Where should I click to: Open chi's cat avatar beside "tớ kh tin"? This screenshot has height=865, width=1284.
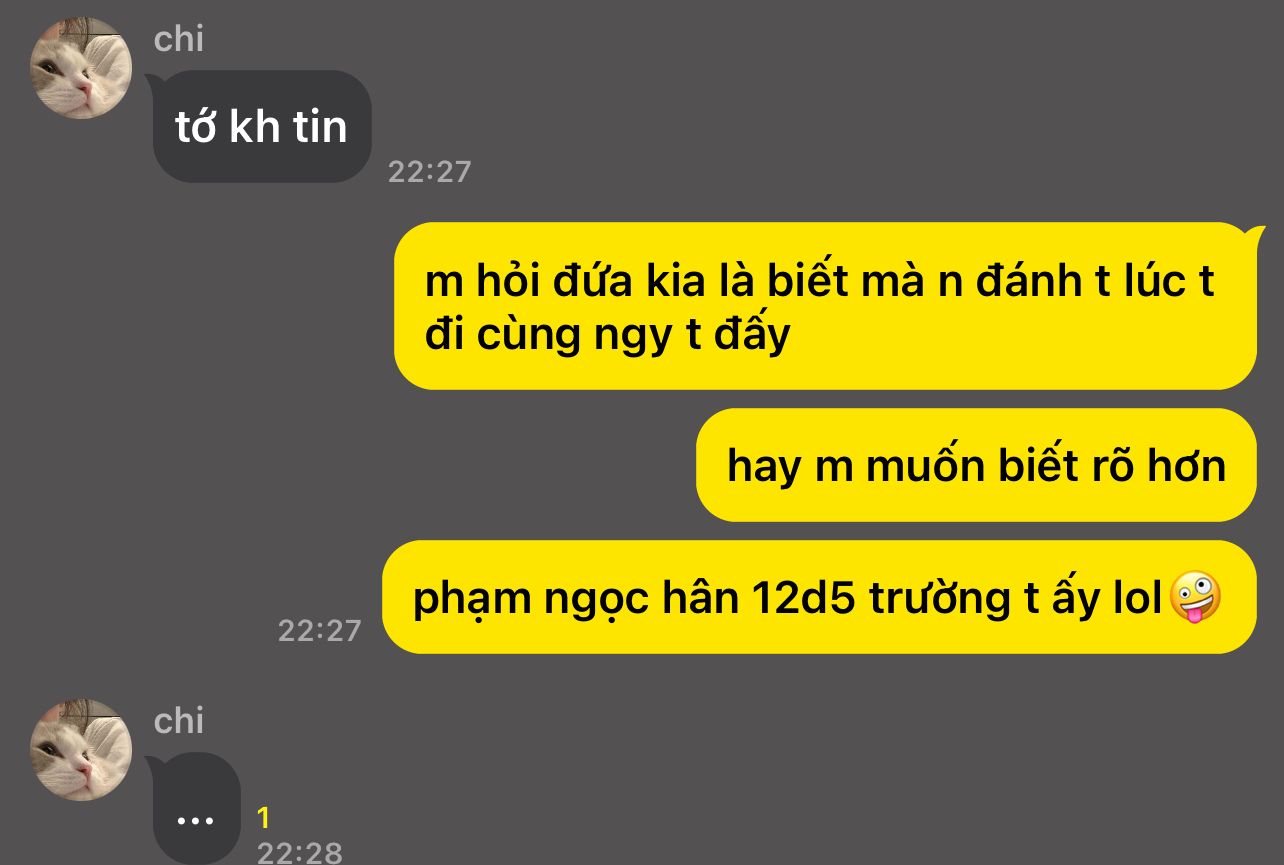click(81, 68)
